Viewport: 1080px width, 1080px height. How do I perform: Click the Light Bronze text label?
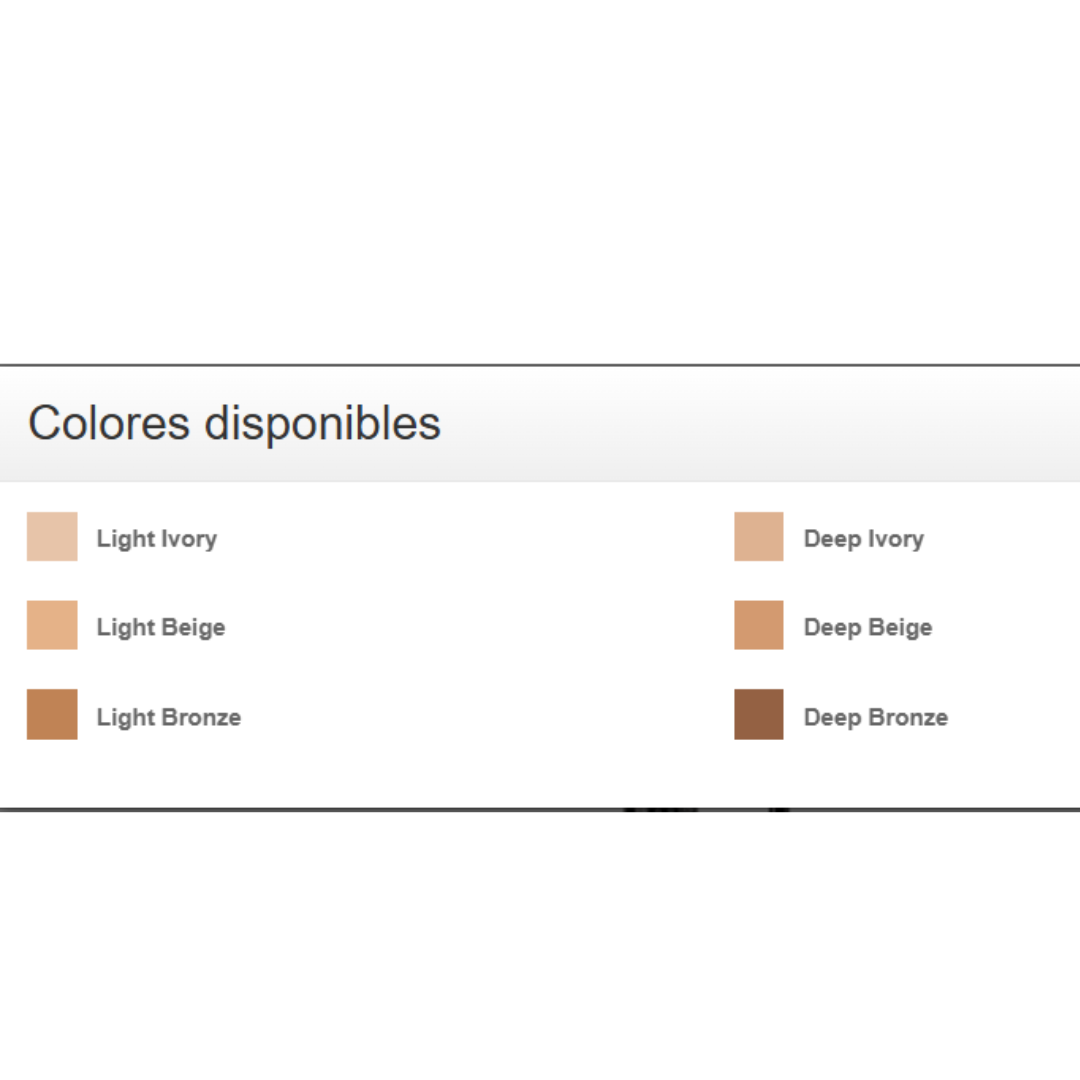click(x=169, y=717)
